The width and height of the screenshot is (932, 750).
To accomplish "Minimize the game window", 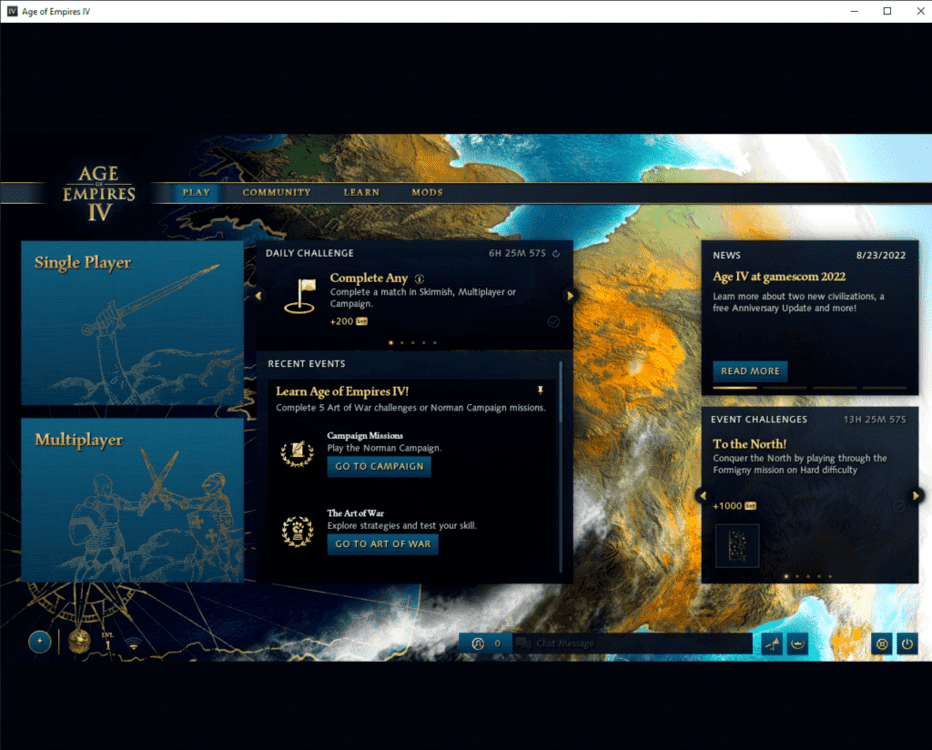I will pos(855,11).
